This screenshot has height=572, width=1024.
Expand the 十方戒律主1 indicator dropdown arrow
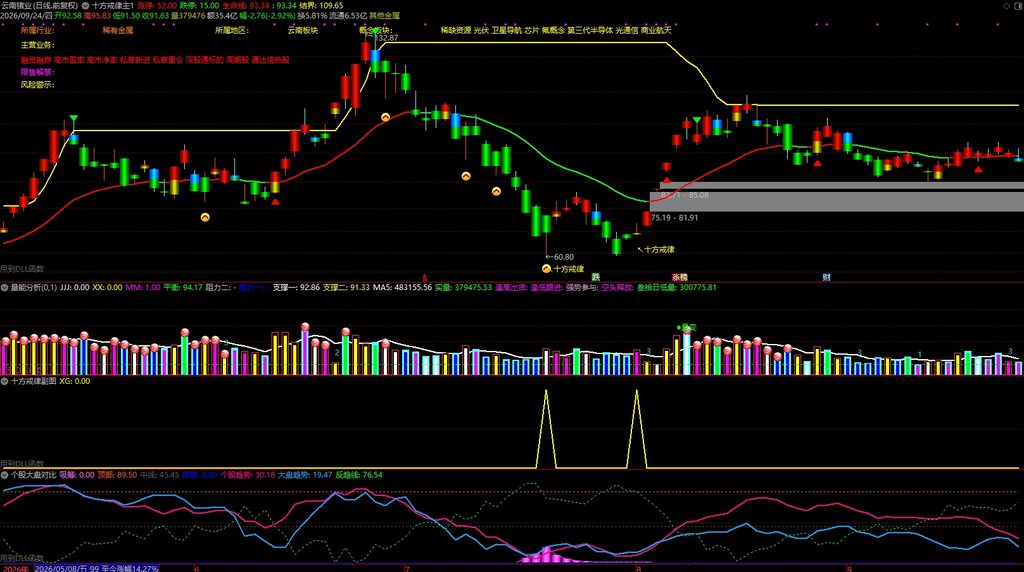click(x=86, y=5)
